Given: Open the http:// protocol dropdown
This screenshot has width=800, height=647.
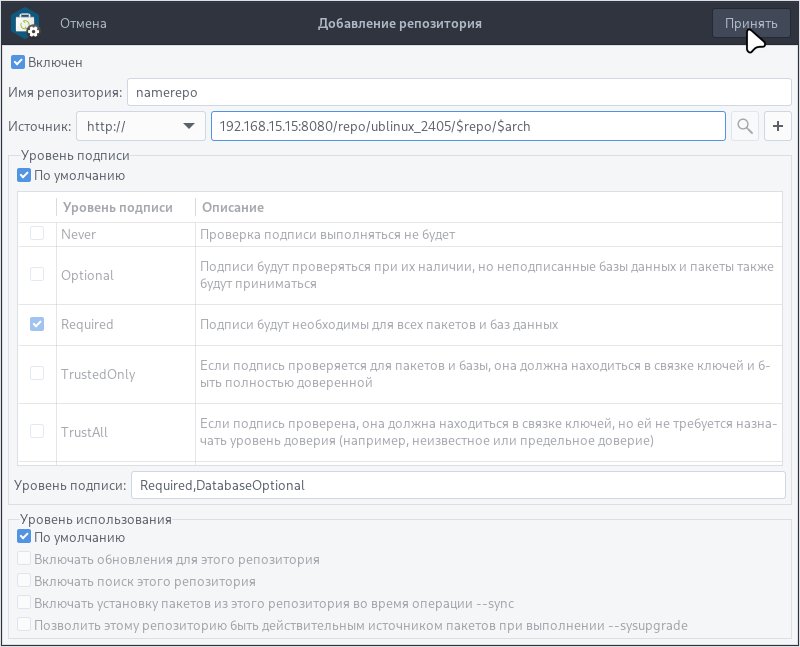Looking at the screenshot, I should (x=141, y=126).
